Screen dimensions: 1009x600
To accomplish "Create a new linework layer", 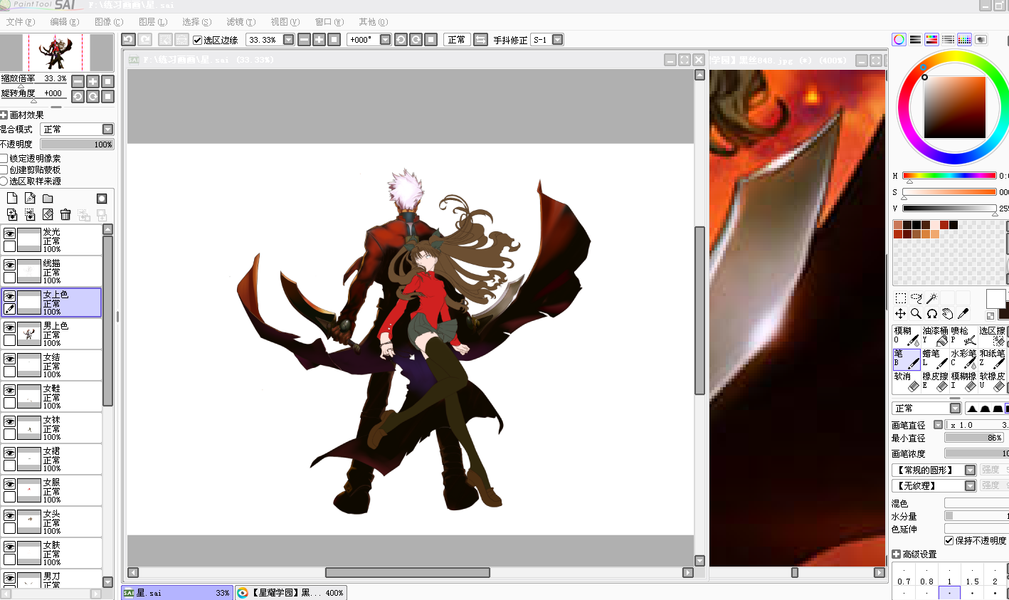I will click(30, 198).
